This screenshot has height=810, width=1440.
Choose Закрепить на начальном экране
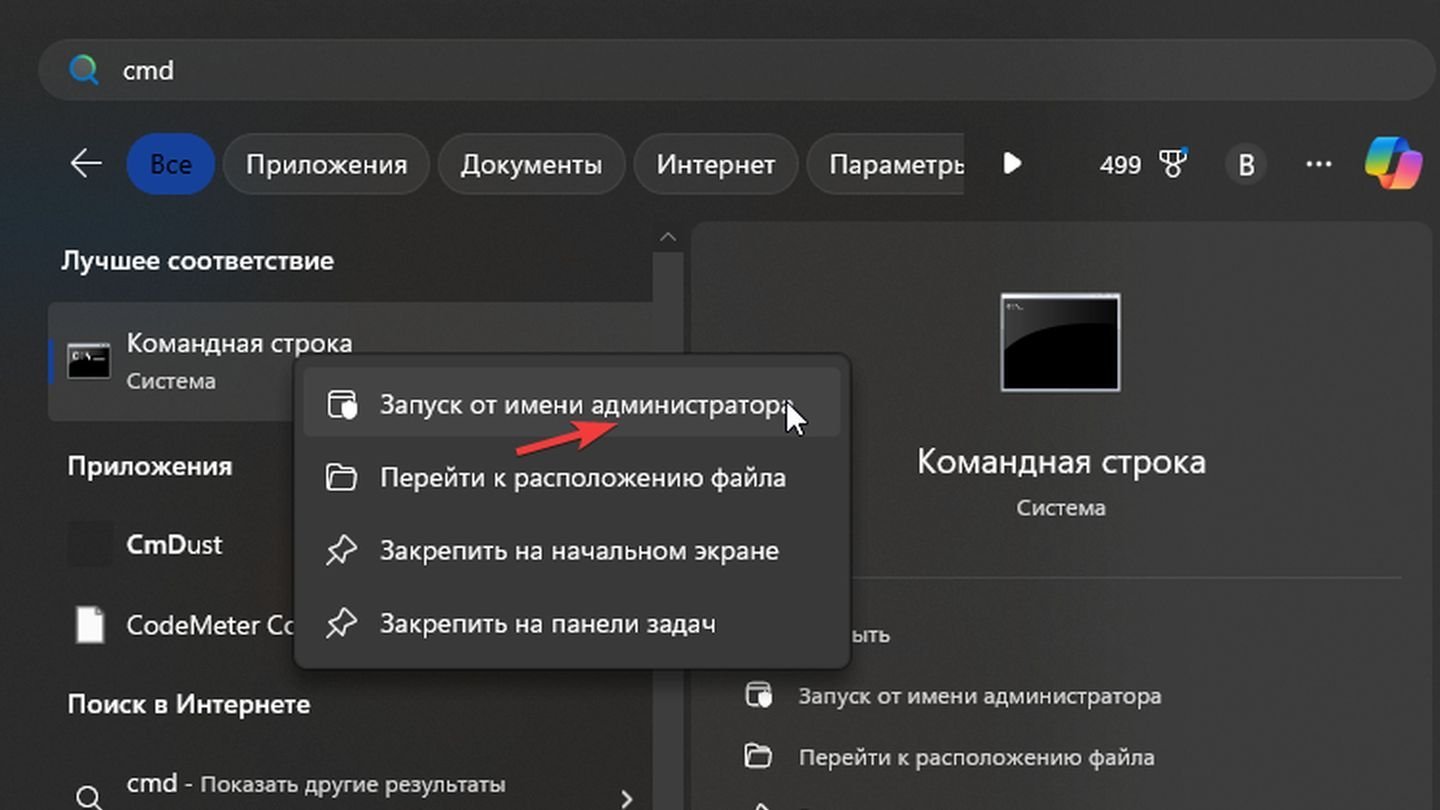pos(572,550)
